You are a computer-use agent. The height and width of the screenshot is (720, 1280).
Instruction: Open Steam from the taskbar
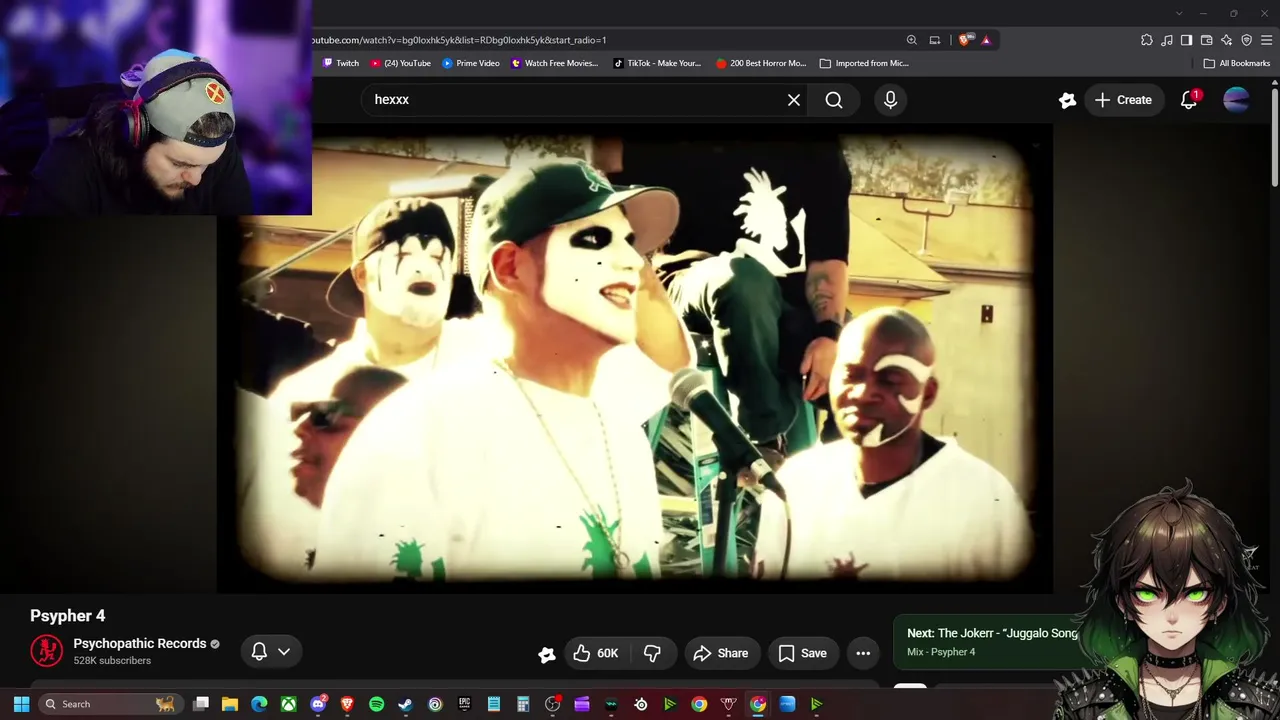click(x=405, y=704)
